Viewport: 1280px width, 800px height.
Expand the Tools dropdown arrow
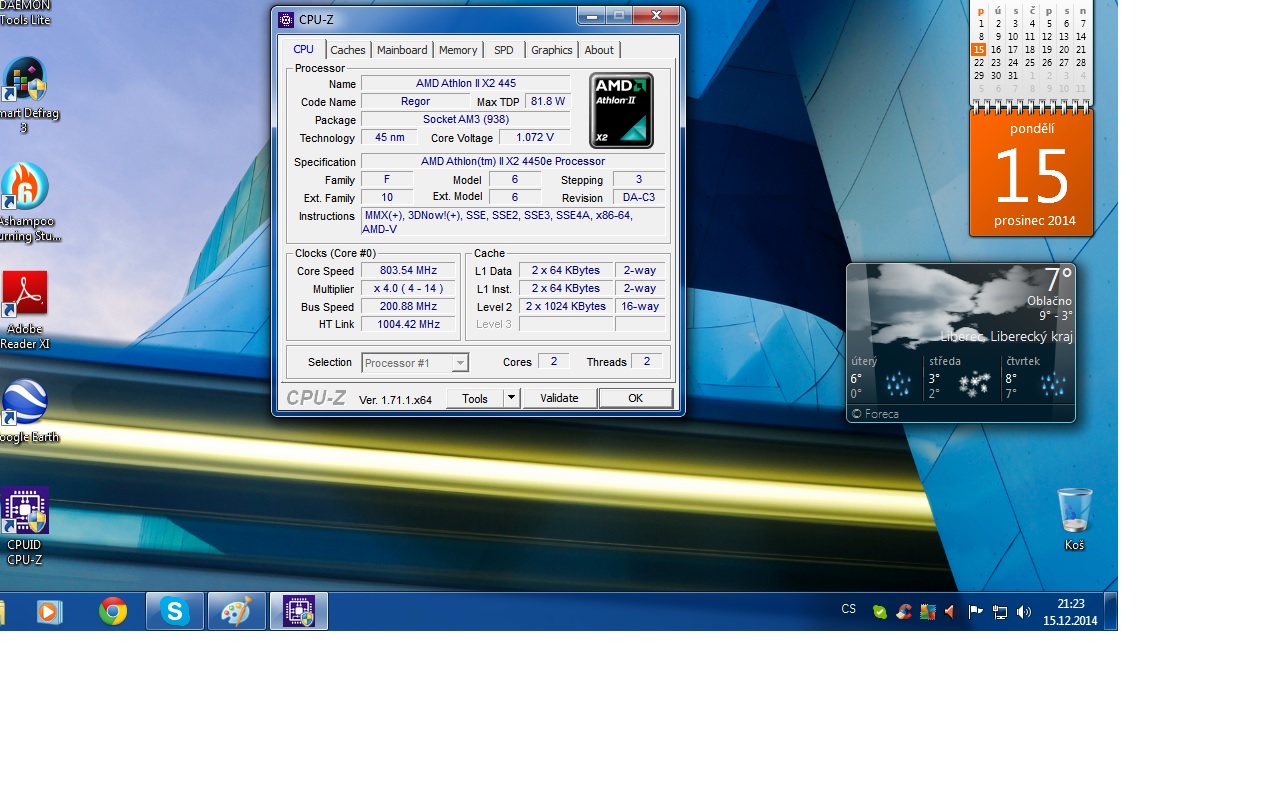[x=511, y=398]
